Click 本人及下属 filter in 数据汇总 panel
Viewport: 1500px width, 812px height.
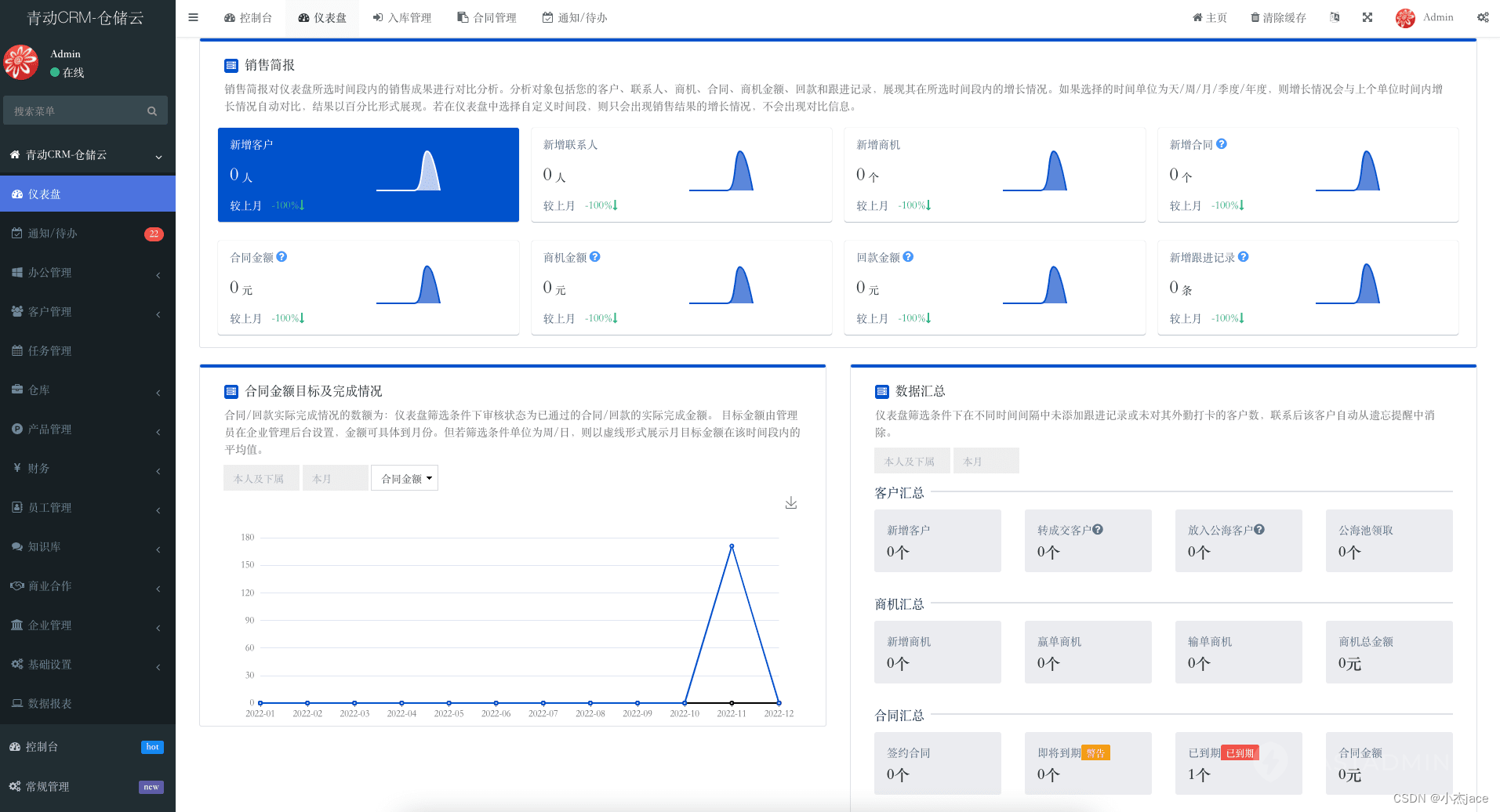[912, 461]
